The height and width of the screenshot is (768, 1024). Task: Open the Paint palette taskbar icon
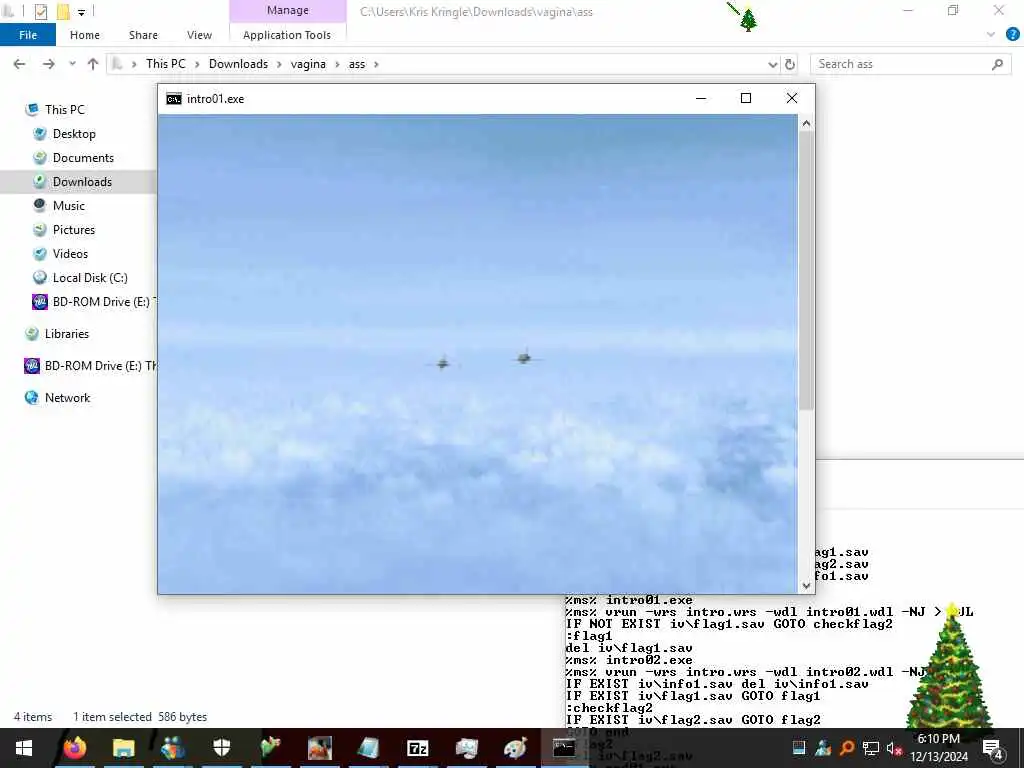[515, 748]
